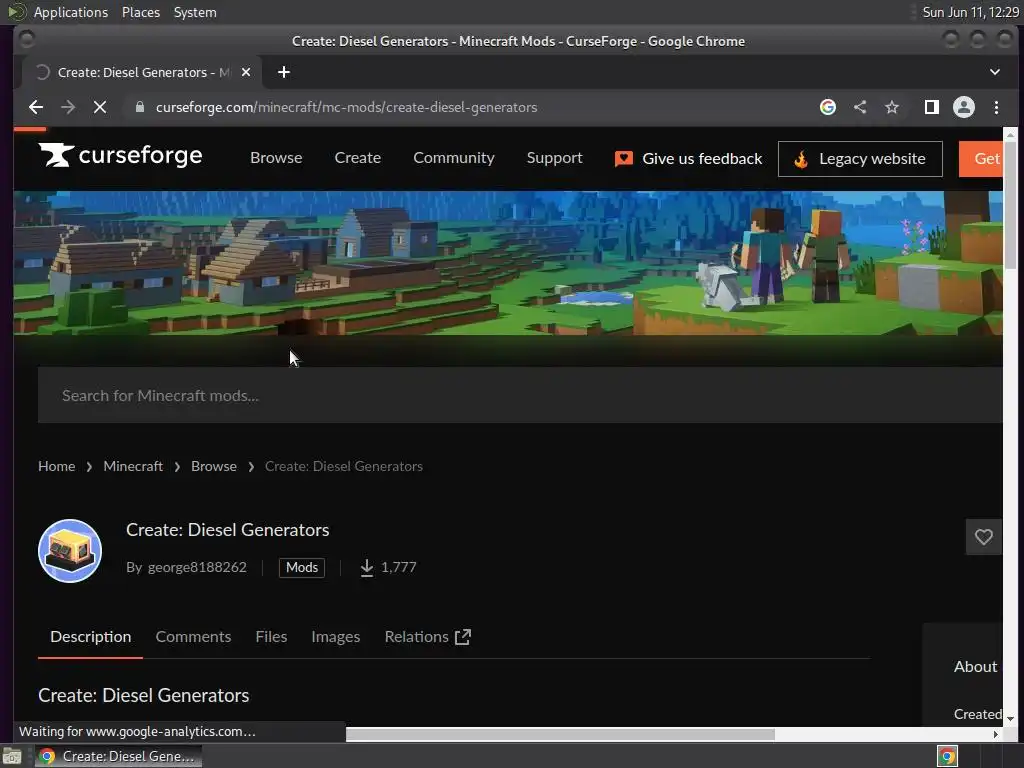Click the site lock icon in address bar
This screenshot has height=768, width=1024.
pyautogui.click(x=140, y=107)
